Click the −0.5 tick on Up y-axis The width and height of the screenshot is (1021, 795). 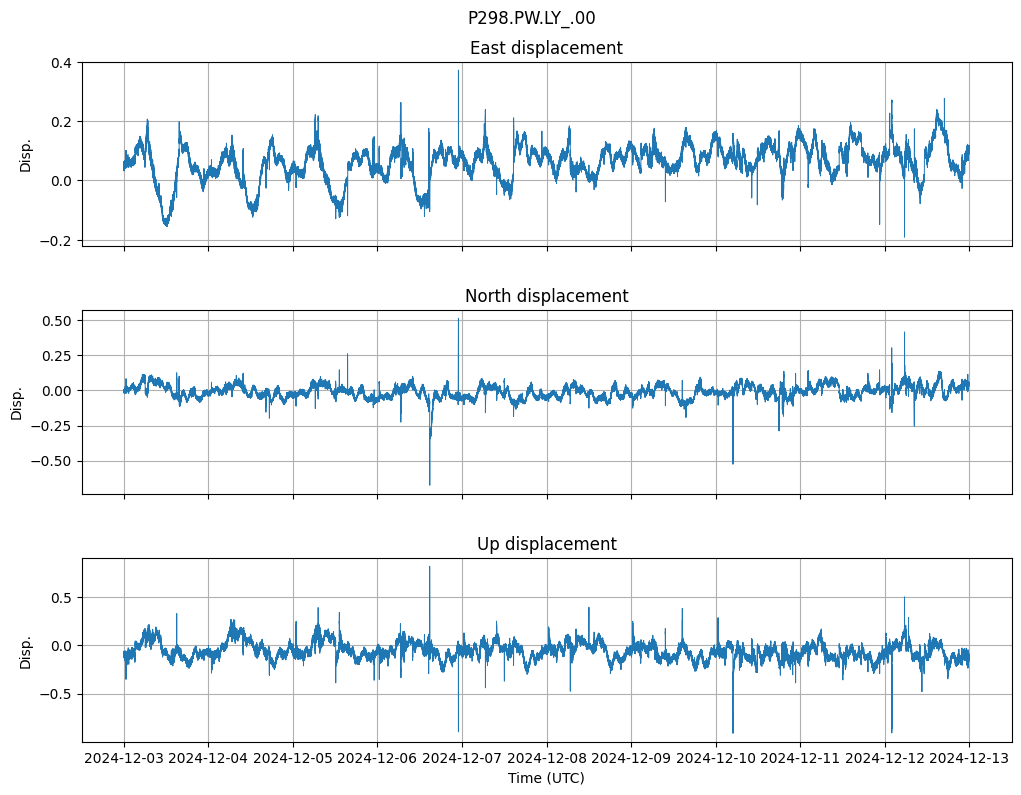click(56, 694)
